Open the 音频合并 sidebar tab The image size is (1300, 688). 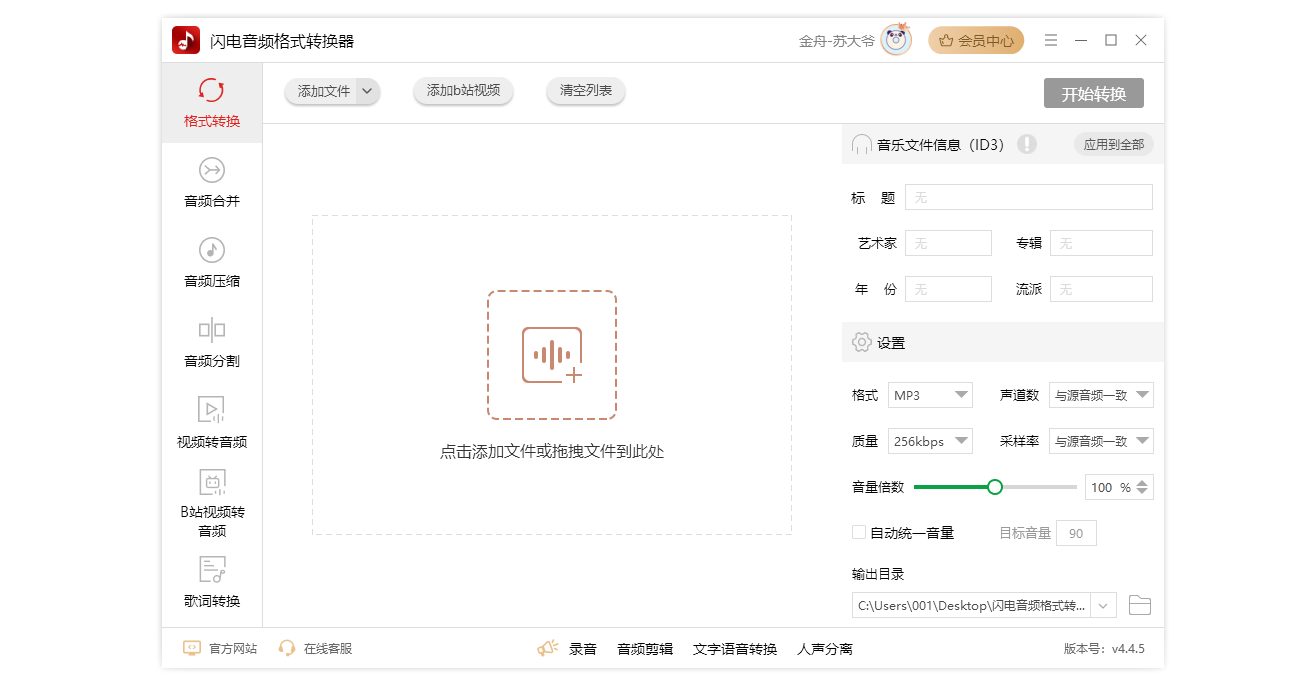point(212,183)
